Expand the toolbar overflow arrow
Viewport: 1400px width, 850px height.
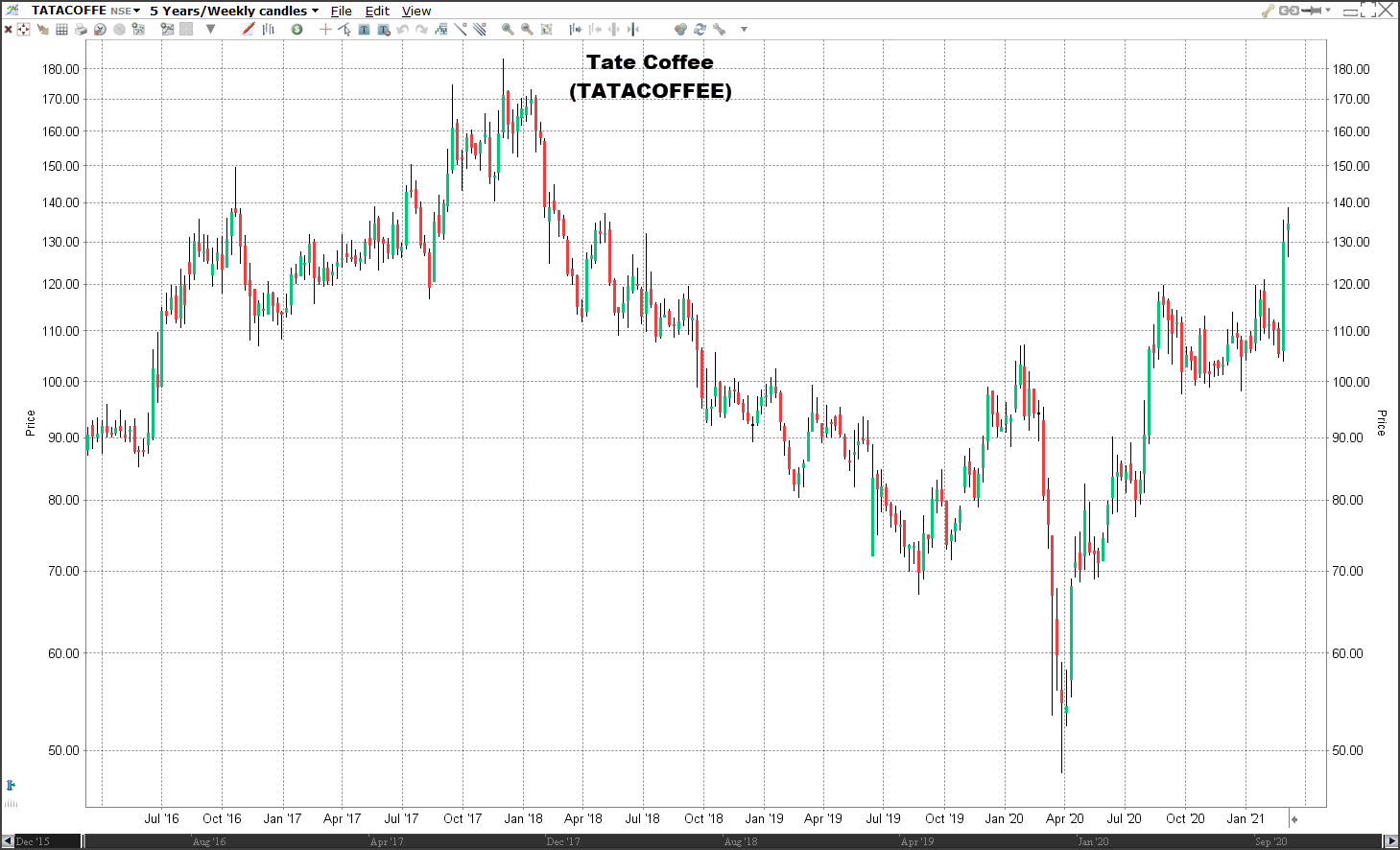click(744, 29)
